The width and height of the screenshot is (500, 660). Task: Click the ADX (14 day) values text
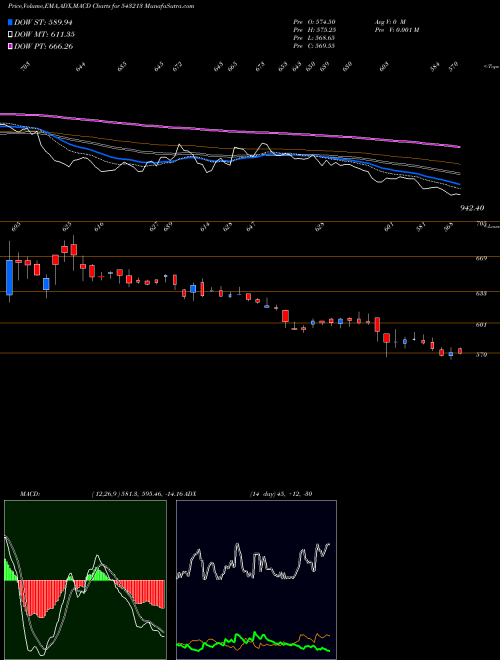(x=281, y=493)
